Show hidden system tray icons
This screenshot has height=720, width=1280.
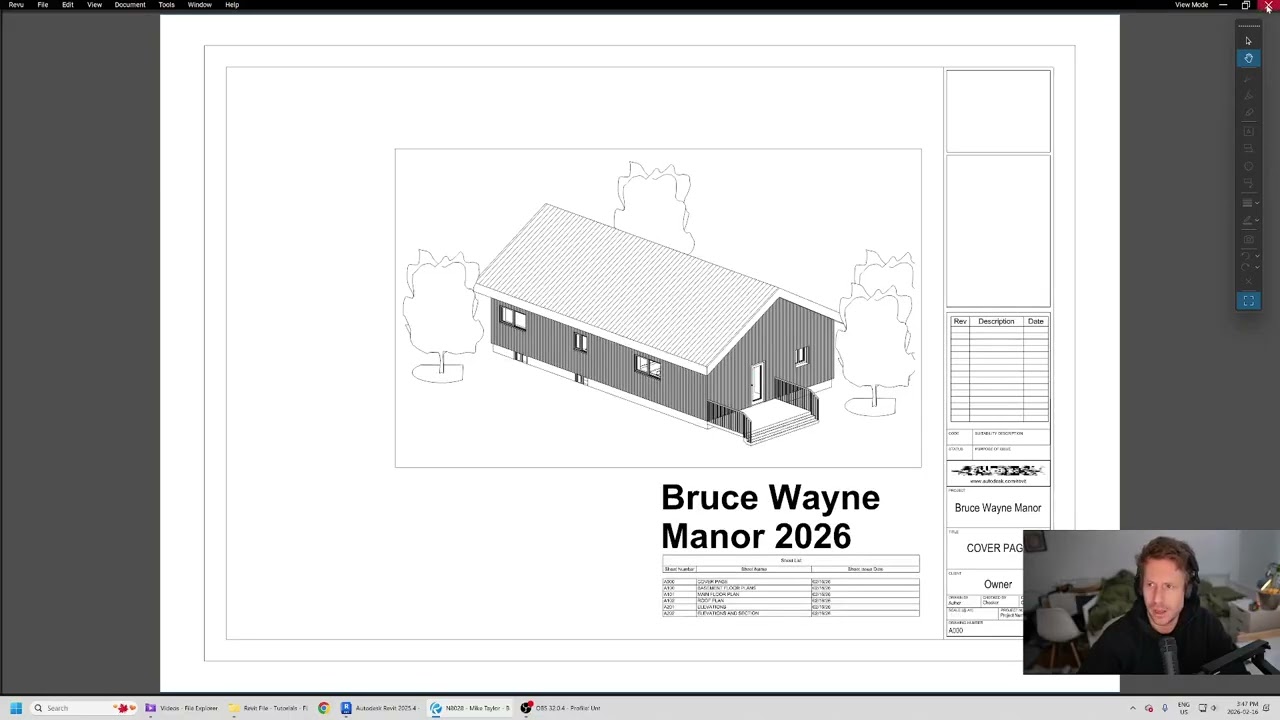coord(1133,708)
